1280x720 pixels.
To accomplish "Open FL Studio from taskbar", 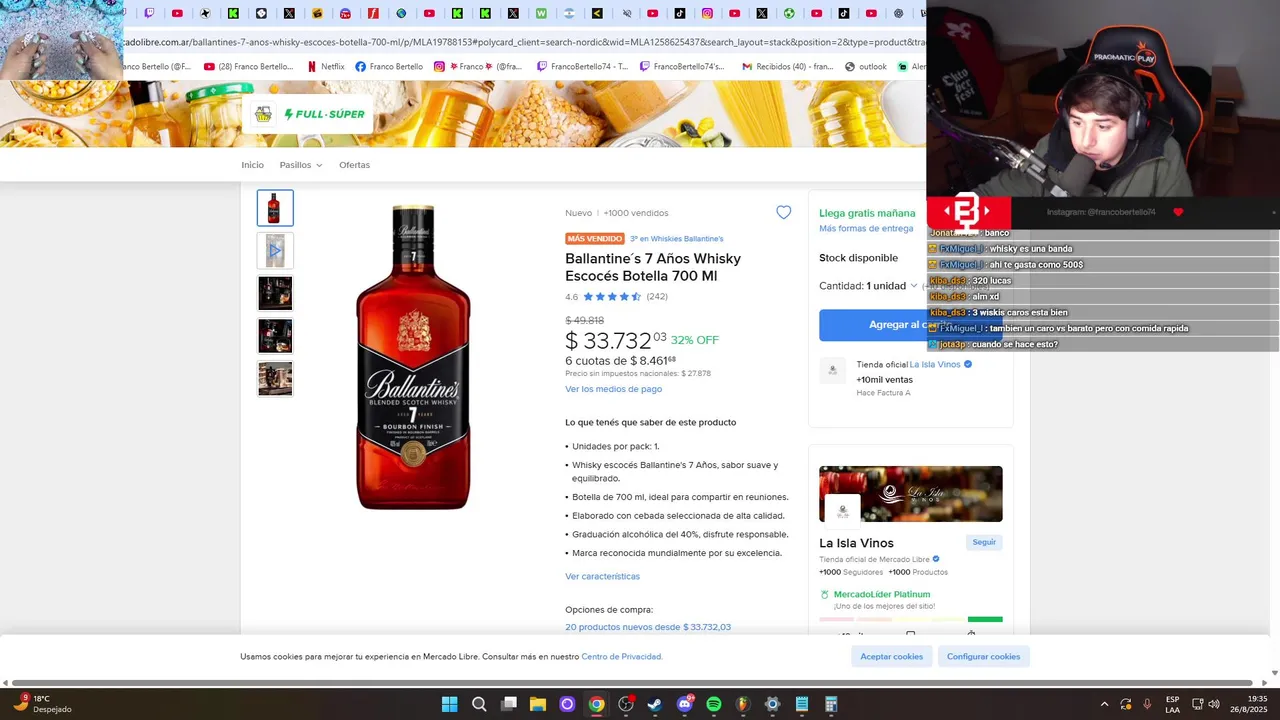I will click(x=743, y=704).
